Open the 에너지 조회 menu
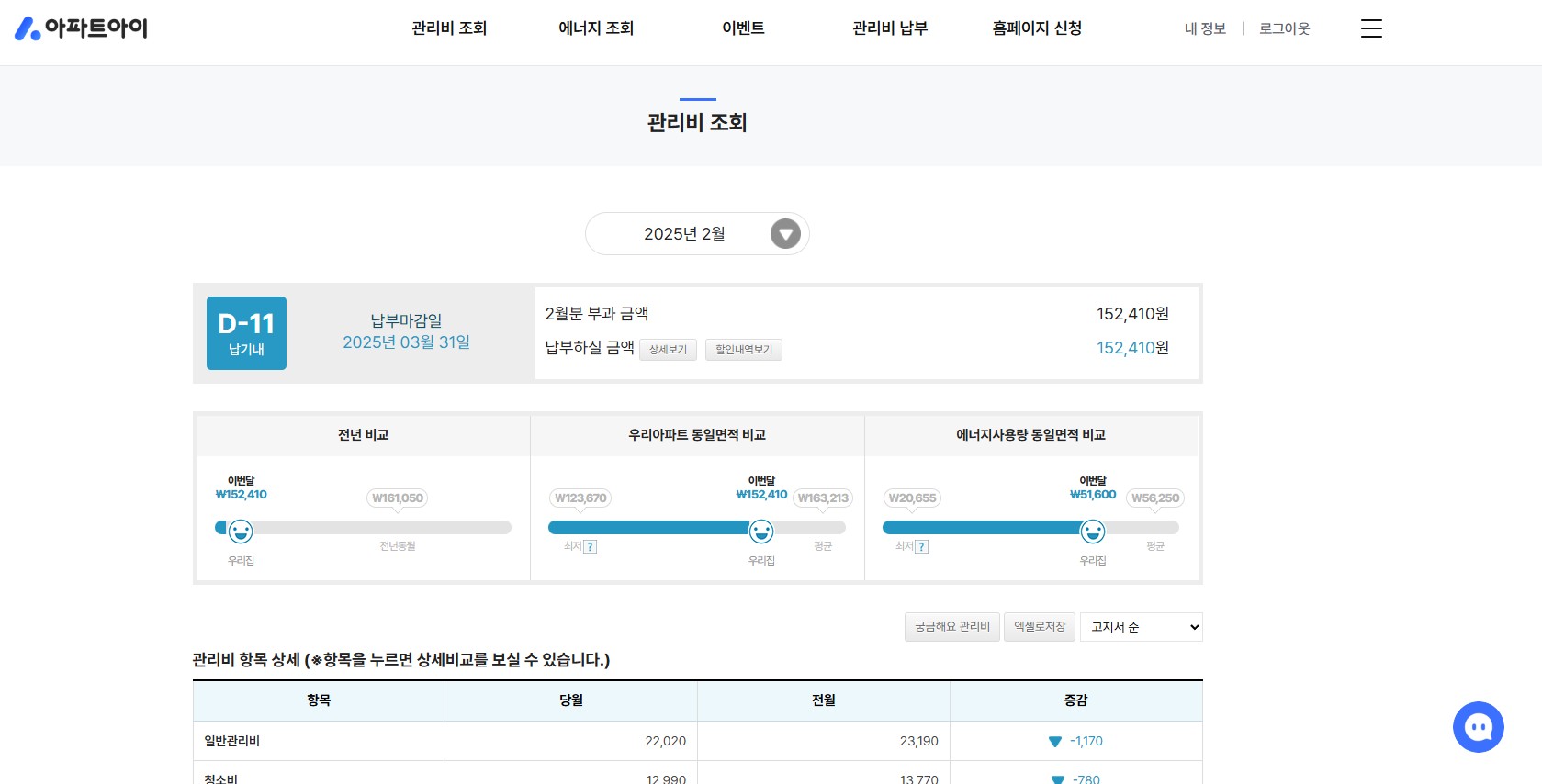 tap(596, 28)
